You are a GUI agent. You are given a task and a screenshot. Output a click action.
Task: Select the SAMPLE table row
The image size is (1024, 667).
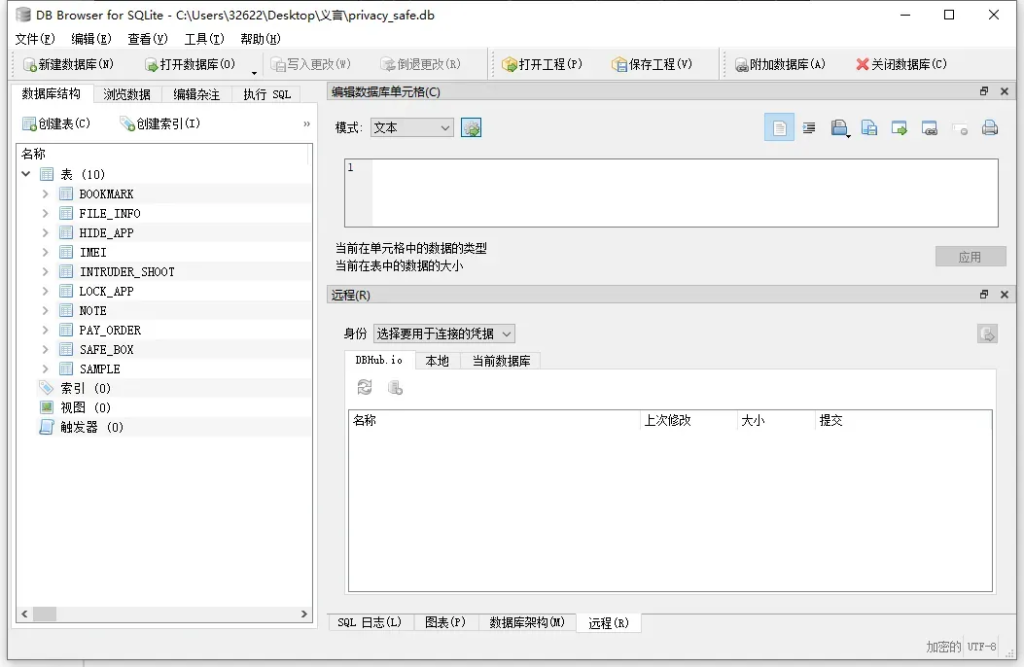(x=163, y=368)
